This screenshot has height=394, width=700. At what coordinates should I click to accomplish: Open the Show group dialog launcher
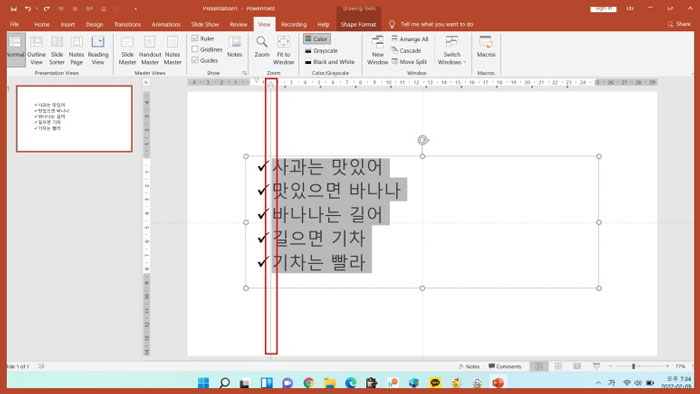pyautogui.click(x=245, y=73)
